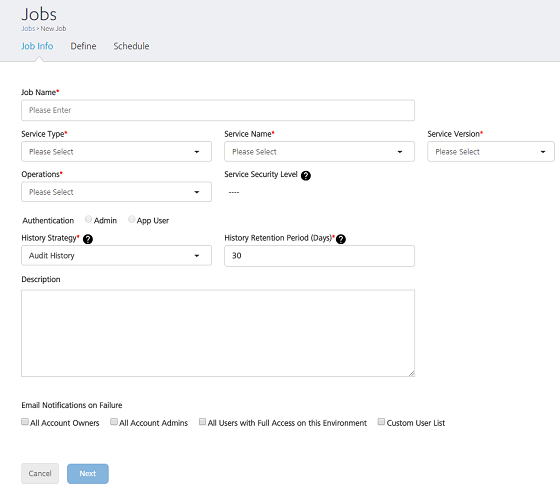Check the All Account Owners checkbox
560x491 pixels.
pos(25,422)
